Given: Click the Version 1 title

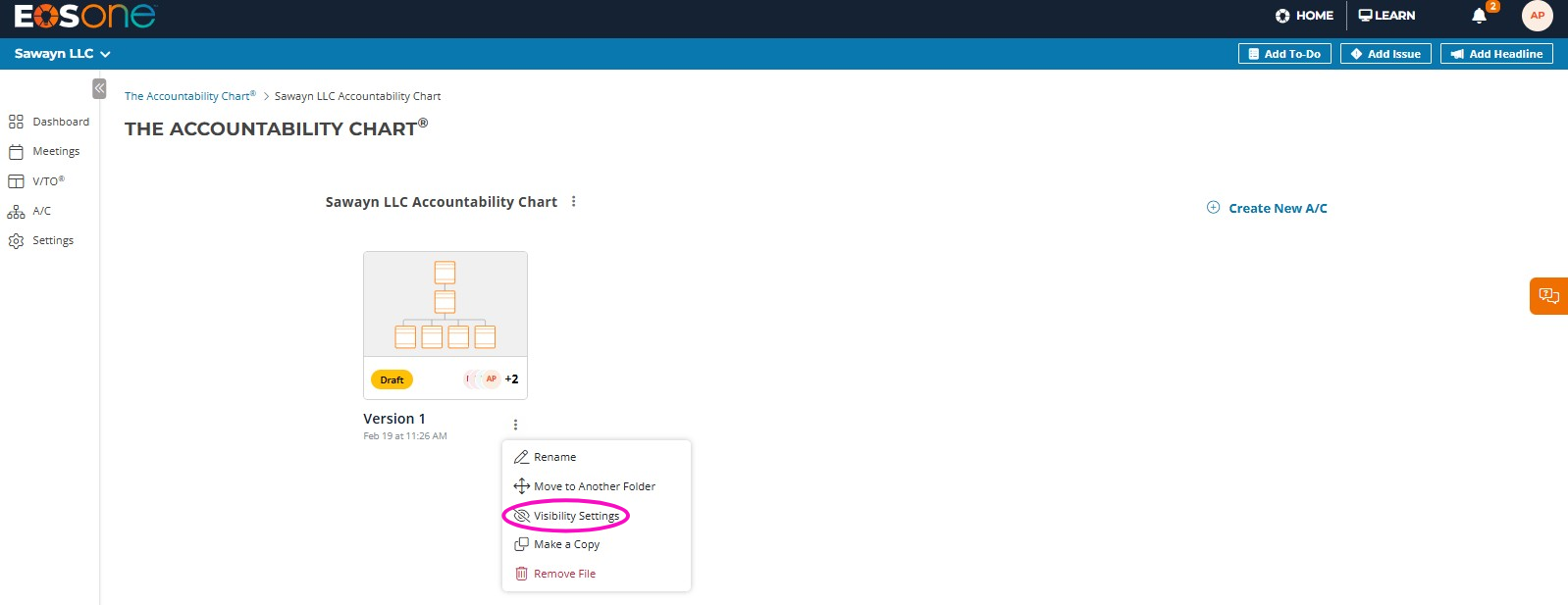Looking at the screenshot, I should coord(394,419).
